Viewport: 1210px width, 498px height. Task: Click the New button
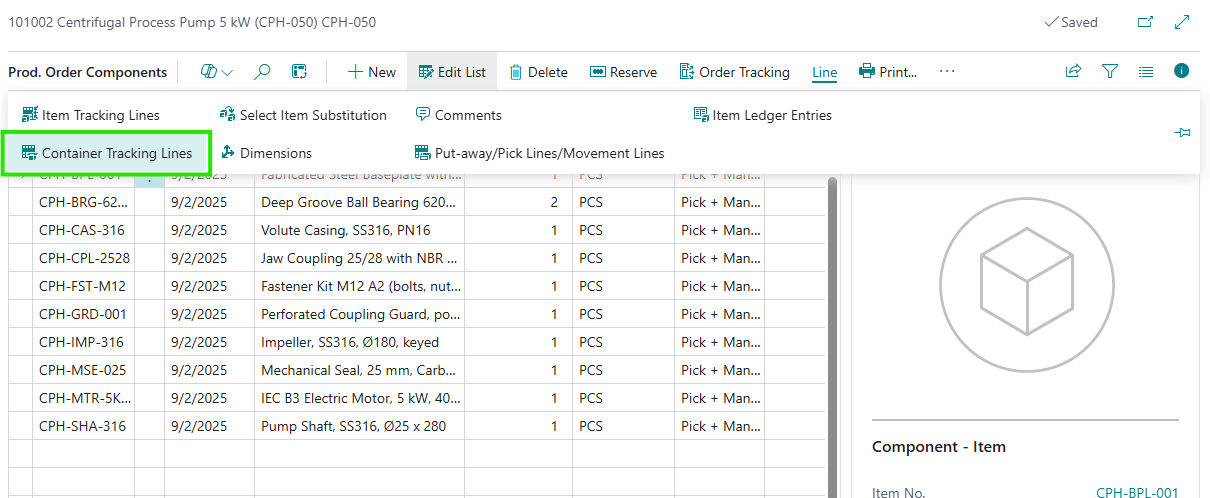[371, 72]
